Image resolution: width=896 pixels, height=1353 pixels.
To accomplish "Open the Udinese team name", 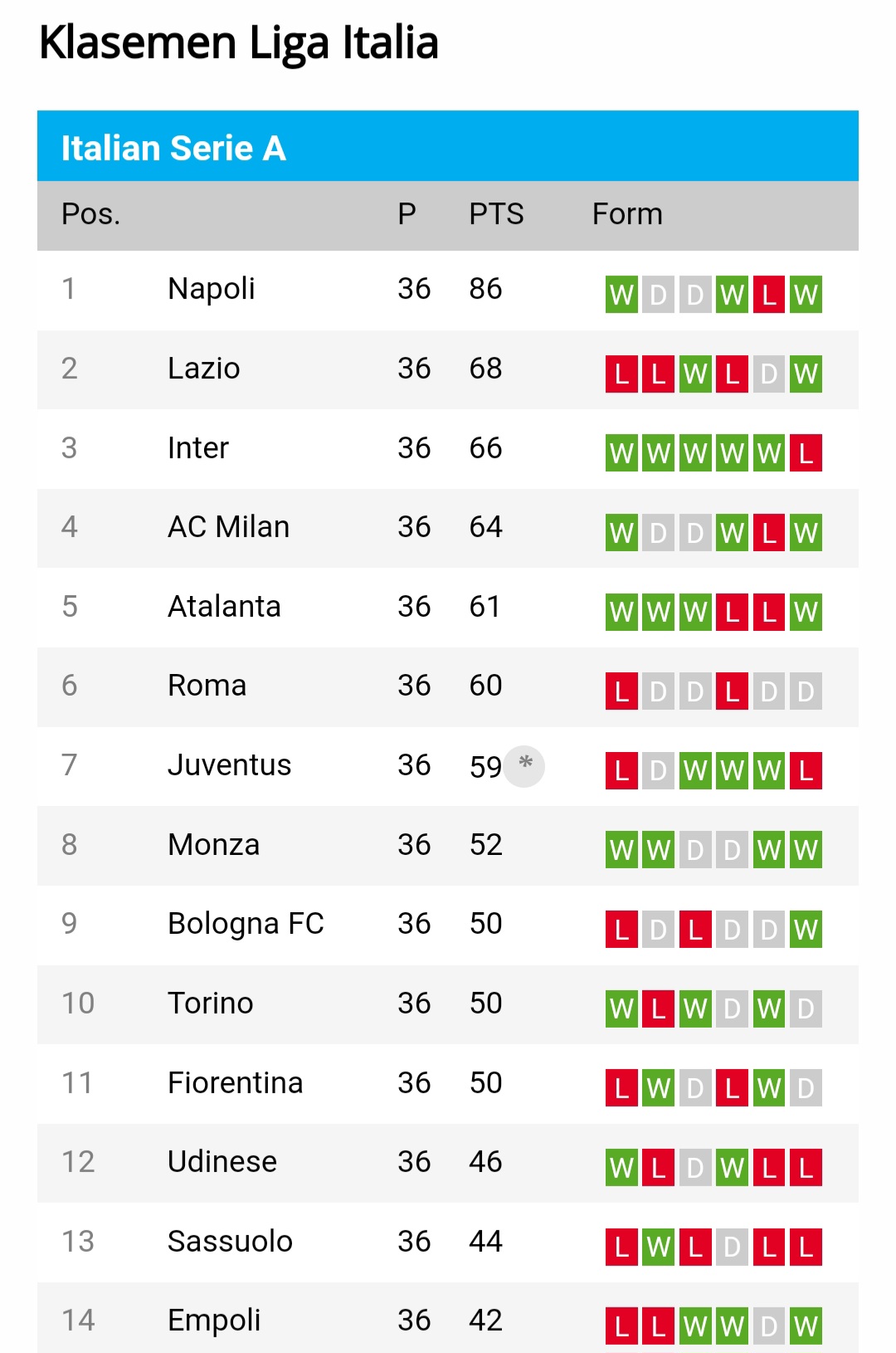I will click(222, 1161).
